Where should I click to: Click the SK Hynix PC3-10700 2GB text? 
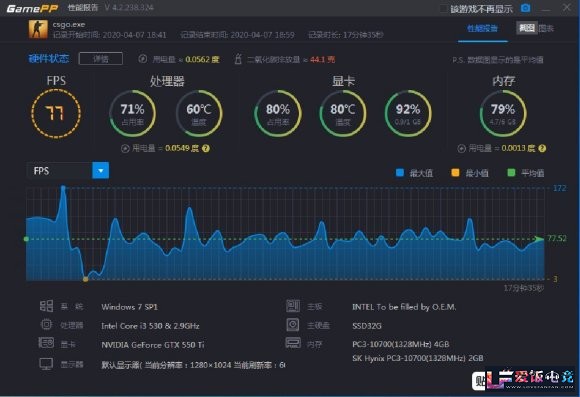click(x=418, y=358)
